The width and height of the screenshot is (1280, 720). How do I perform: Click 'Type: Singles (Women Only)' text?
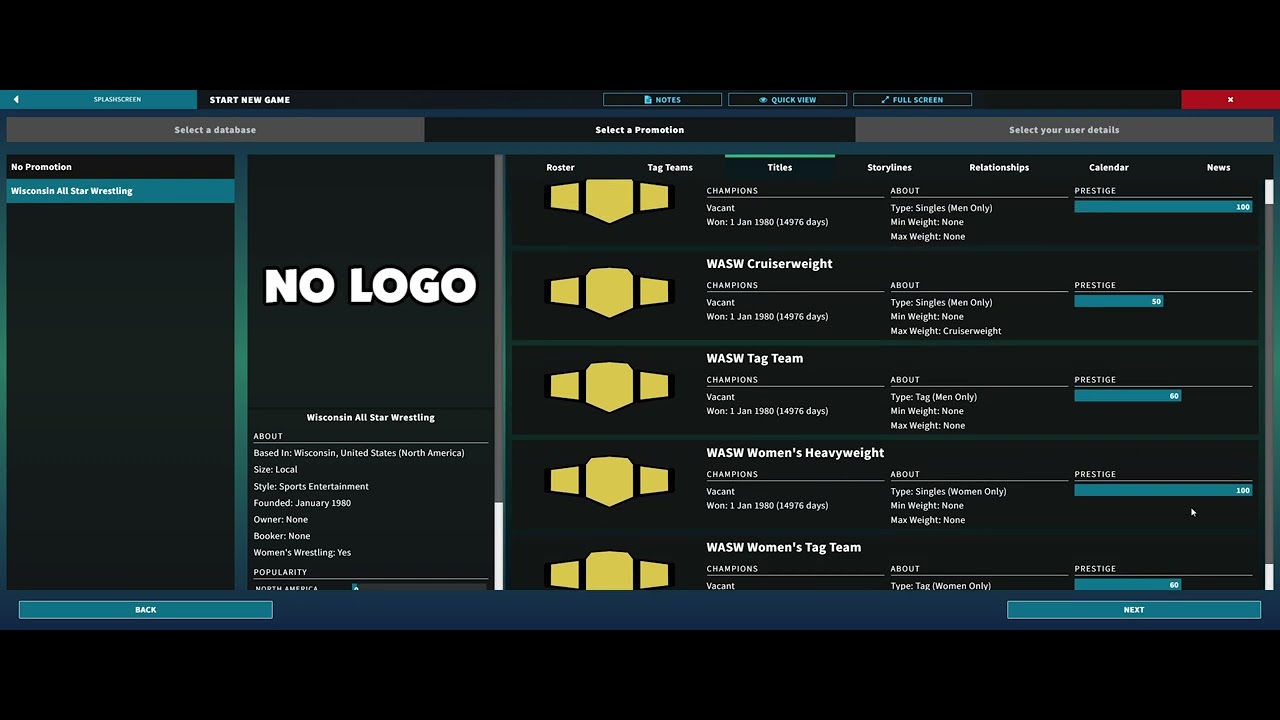[x=948, y=491]
